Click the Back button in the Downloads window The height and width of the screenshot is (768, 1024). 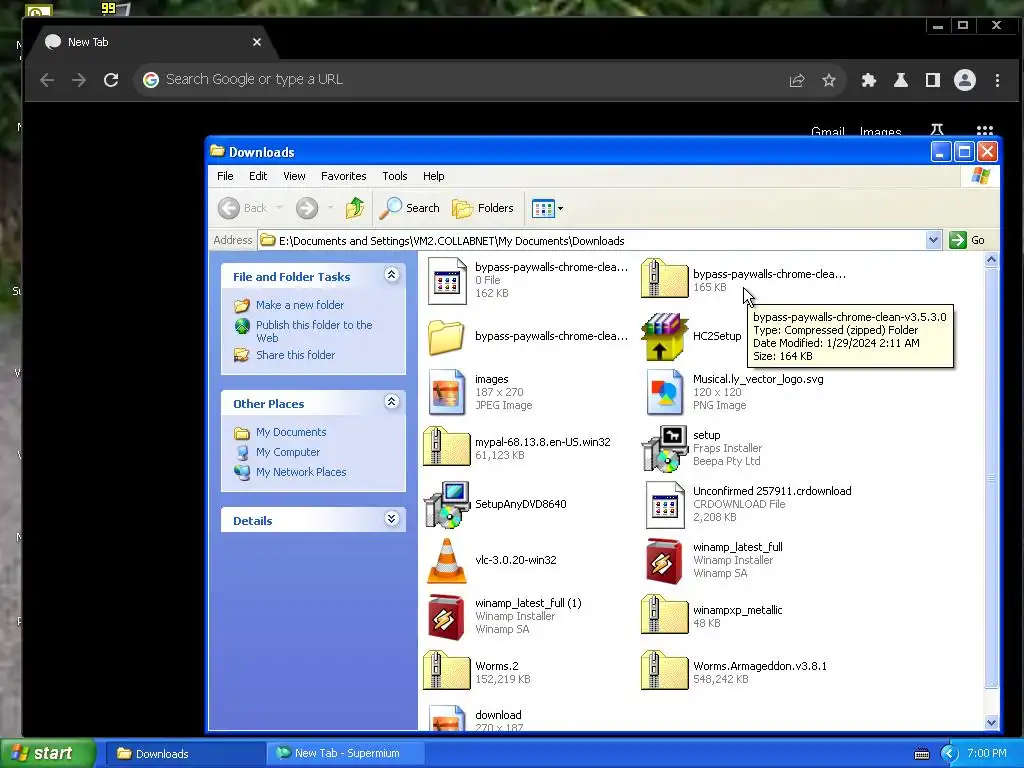[243, 208]
